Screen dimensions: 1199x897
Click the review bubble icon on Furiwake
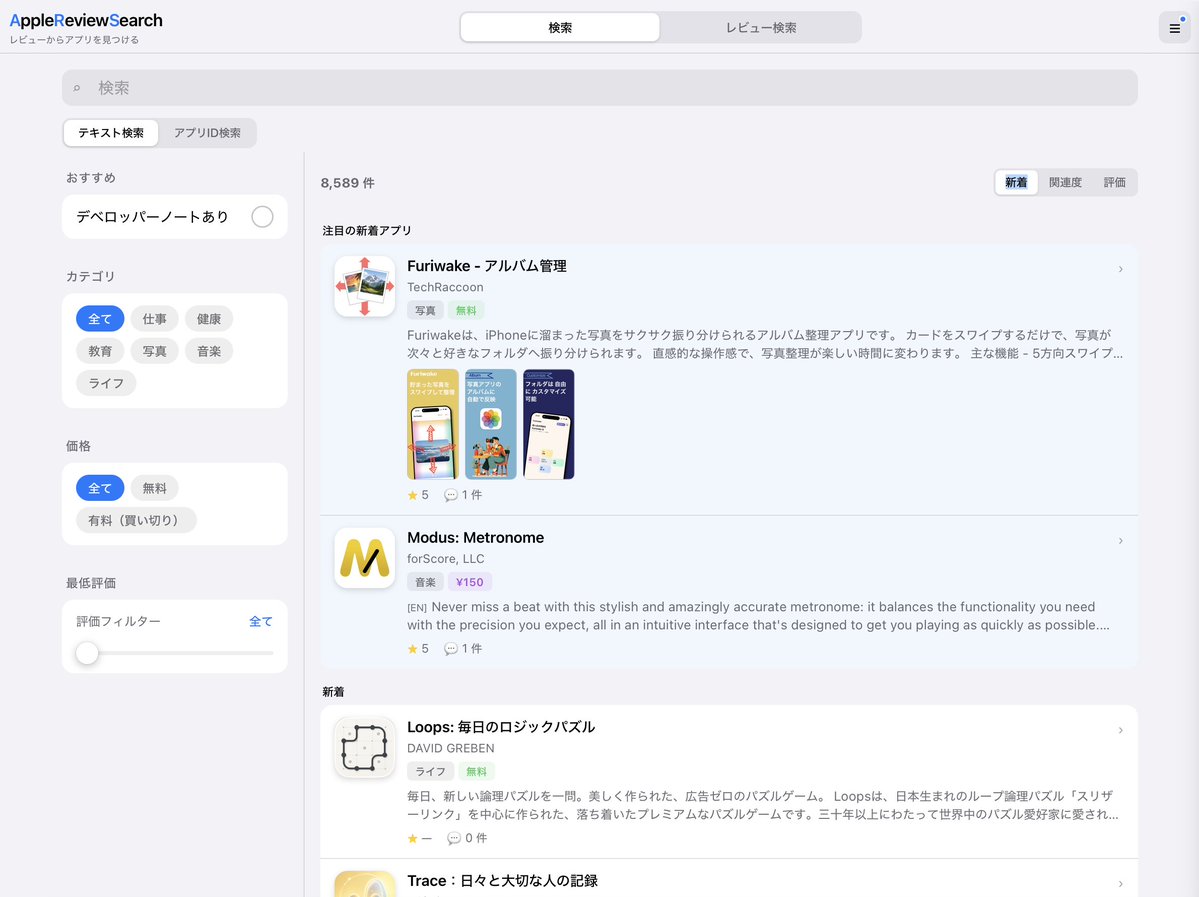pyautogui.click(x=450, y=496)
